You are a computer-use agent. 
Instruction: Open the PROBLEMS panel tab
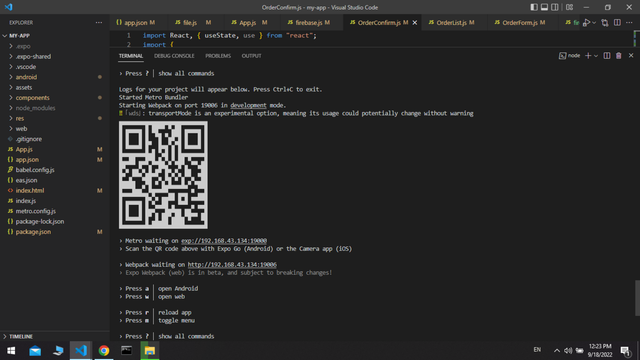pyautogui.click(x=218, y=56)
